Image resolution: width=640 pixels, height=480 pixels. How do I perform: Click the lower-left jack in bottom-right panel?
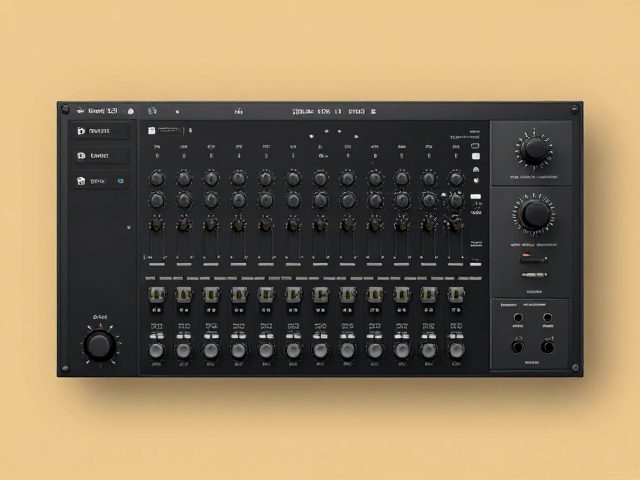tap(518, 347)
